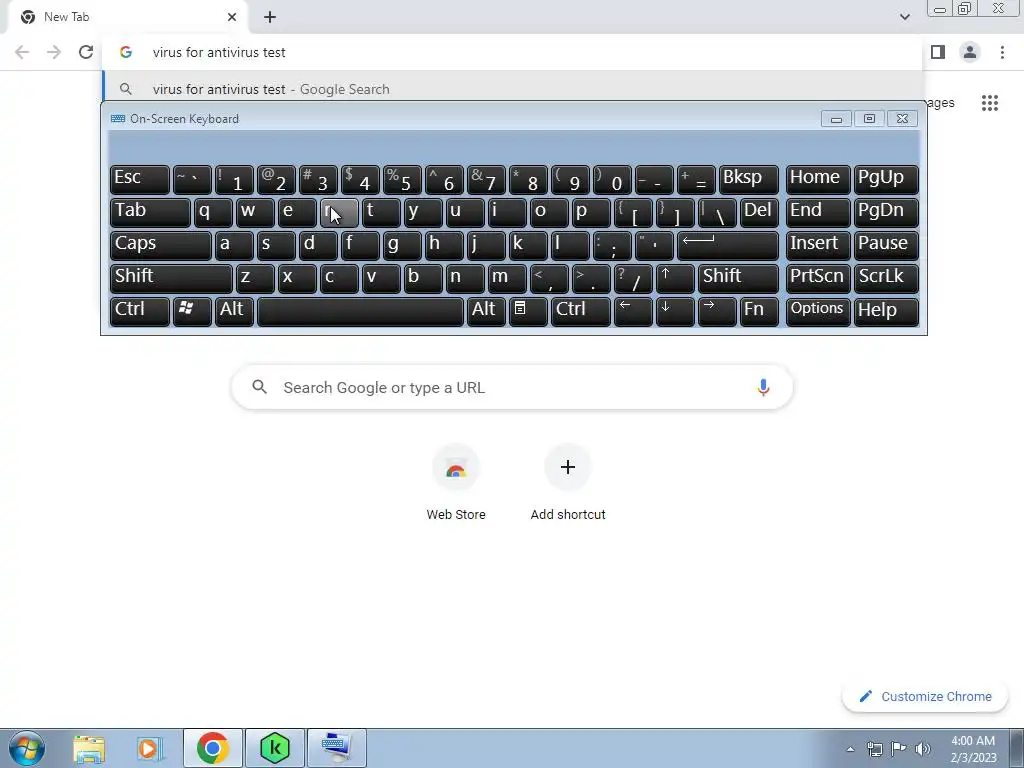Tap the Enter key on on-screen keyboard
Image resolution: width=1024 pixels, height=768 pixels.
(728, 245)
